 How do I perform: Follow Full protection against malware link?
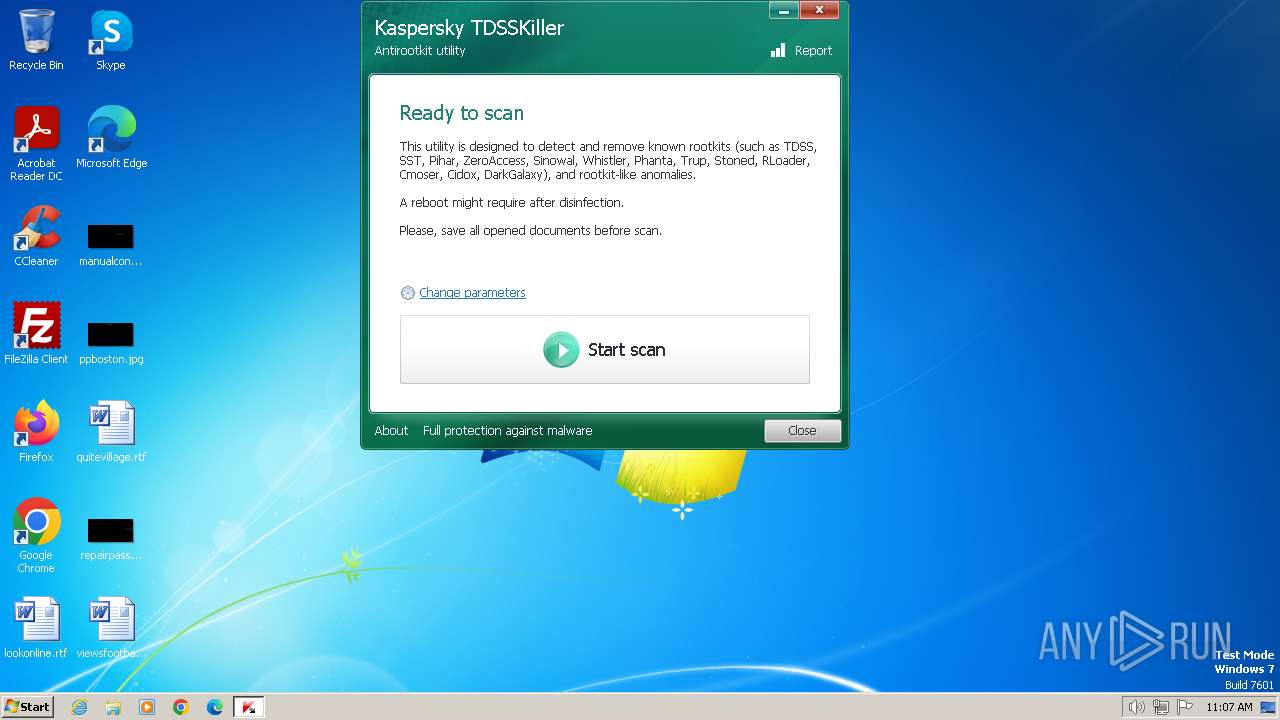507,431
